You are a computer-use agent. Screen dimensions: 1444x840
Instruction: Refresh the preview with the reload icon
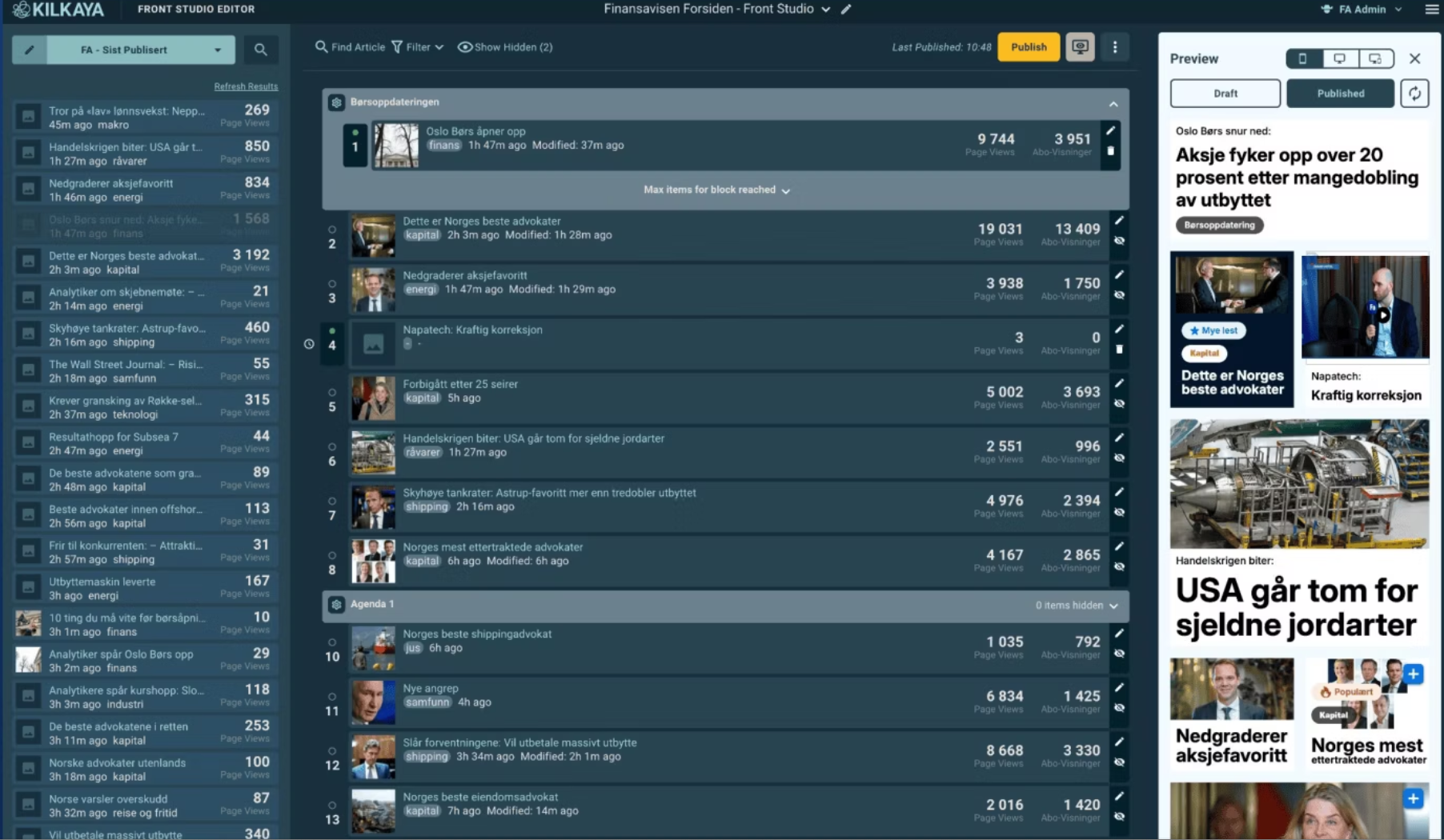pyautogui.click(x=1414, y=94)
